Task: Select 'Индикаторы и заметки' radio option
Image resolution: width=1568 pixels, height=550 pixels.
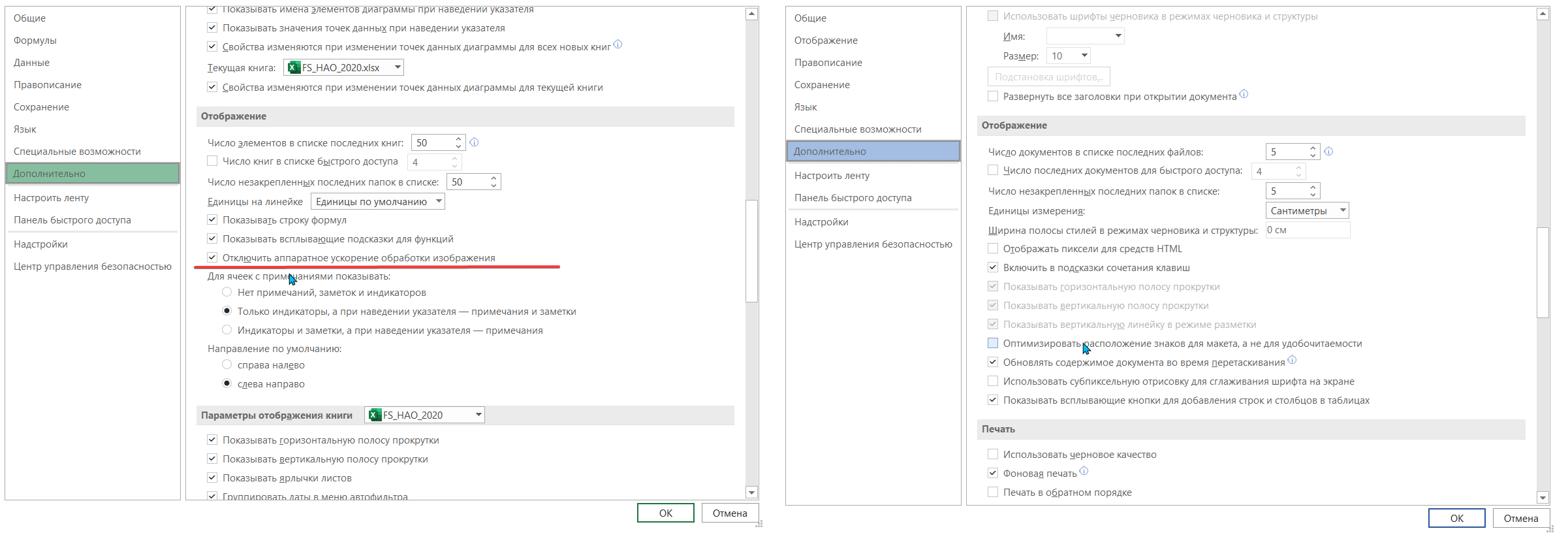Action: point(227,330)
